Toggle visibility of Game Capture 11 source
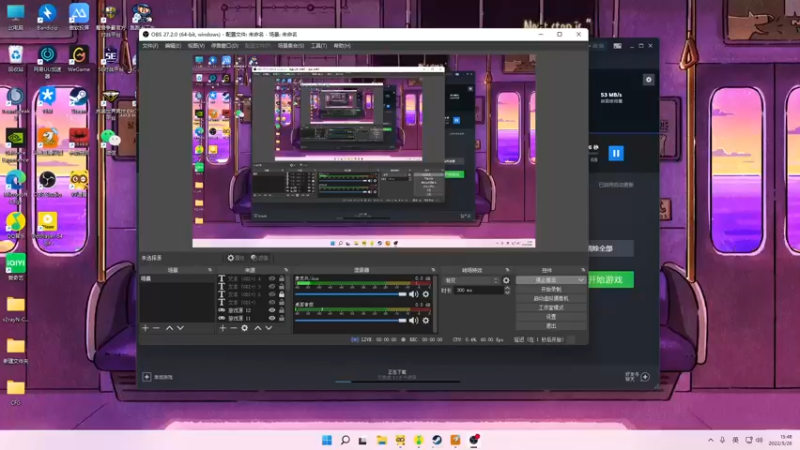The width and height of the screenshot is (800, 450). 272,318
